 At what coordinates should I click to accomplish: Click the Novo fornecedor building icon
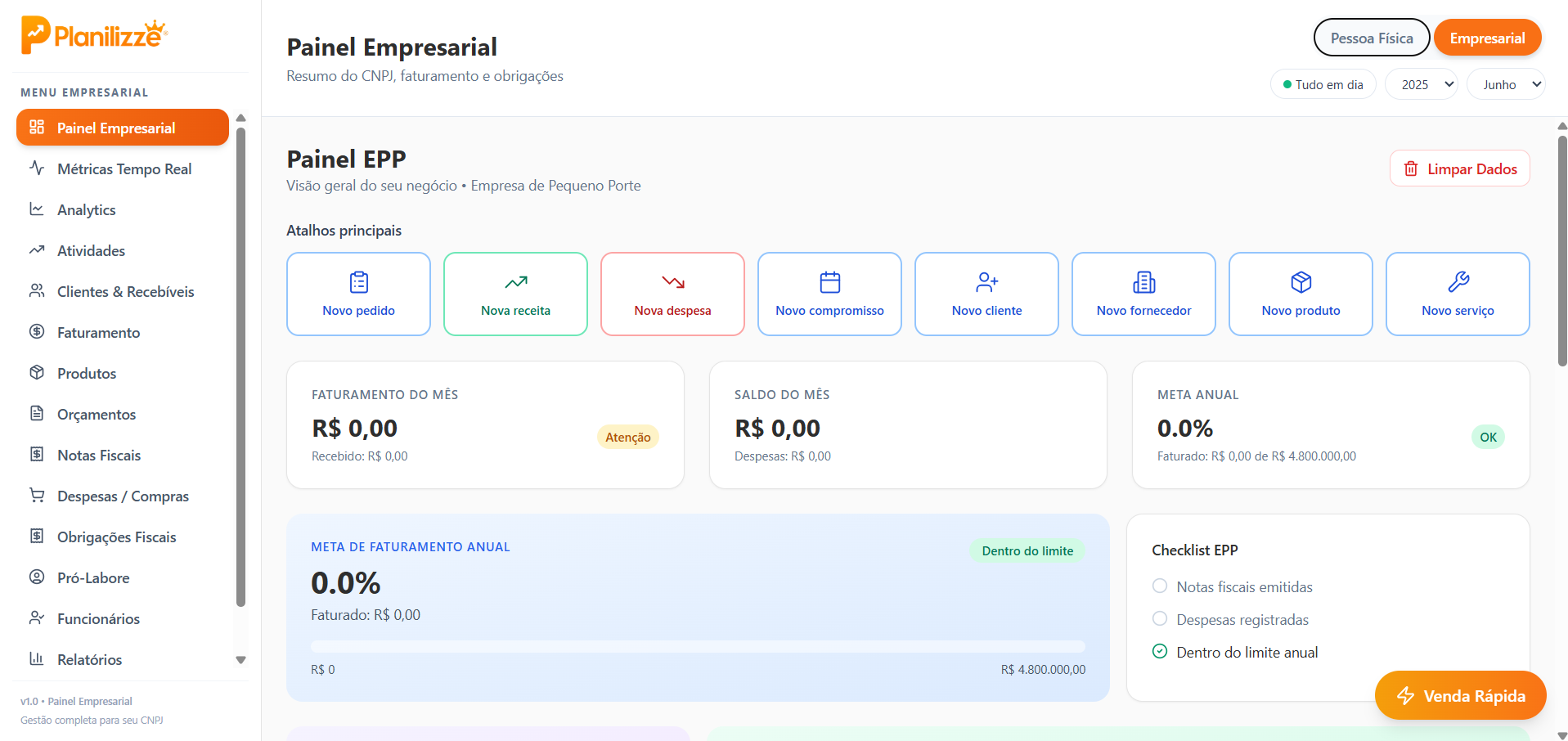1143,282
